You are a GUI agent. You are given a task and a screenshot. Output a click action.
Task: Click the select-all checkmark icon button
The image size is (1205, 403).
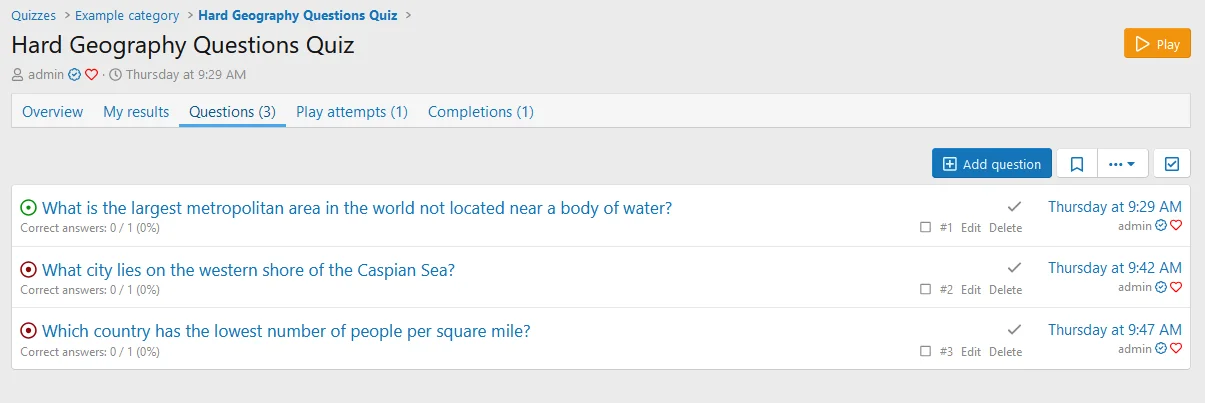click(x=1172, y=164)
